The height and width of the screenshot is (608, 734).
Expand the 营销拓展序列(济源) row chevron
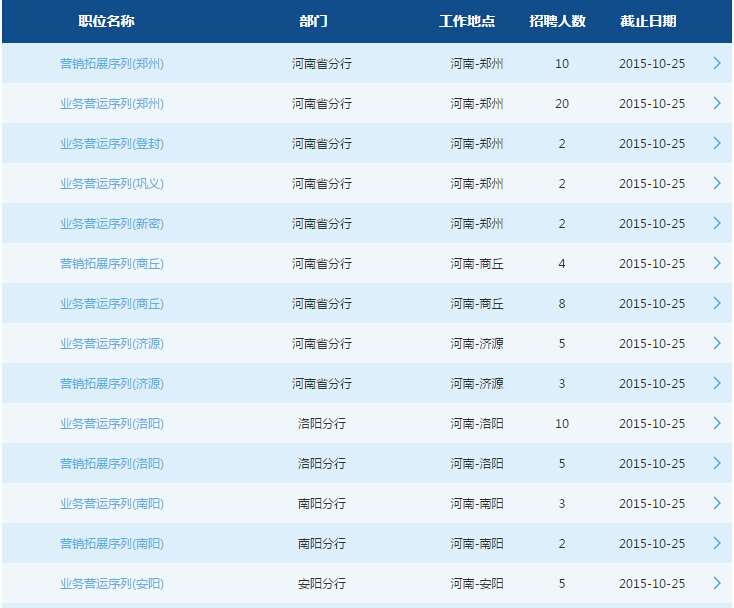716,383
